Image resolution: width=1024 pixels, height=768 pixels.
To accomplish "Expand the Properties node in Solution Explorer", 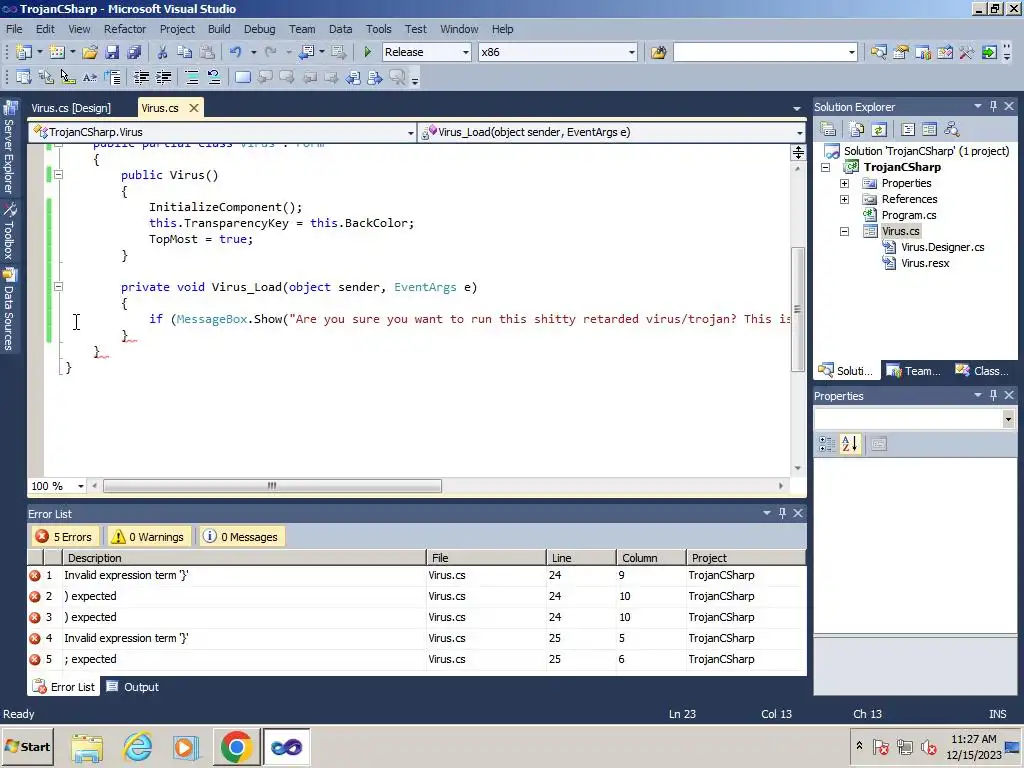I will click(x=844, y=184).
